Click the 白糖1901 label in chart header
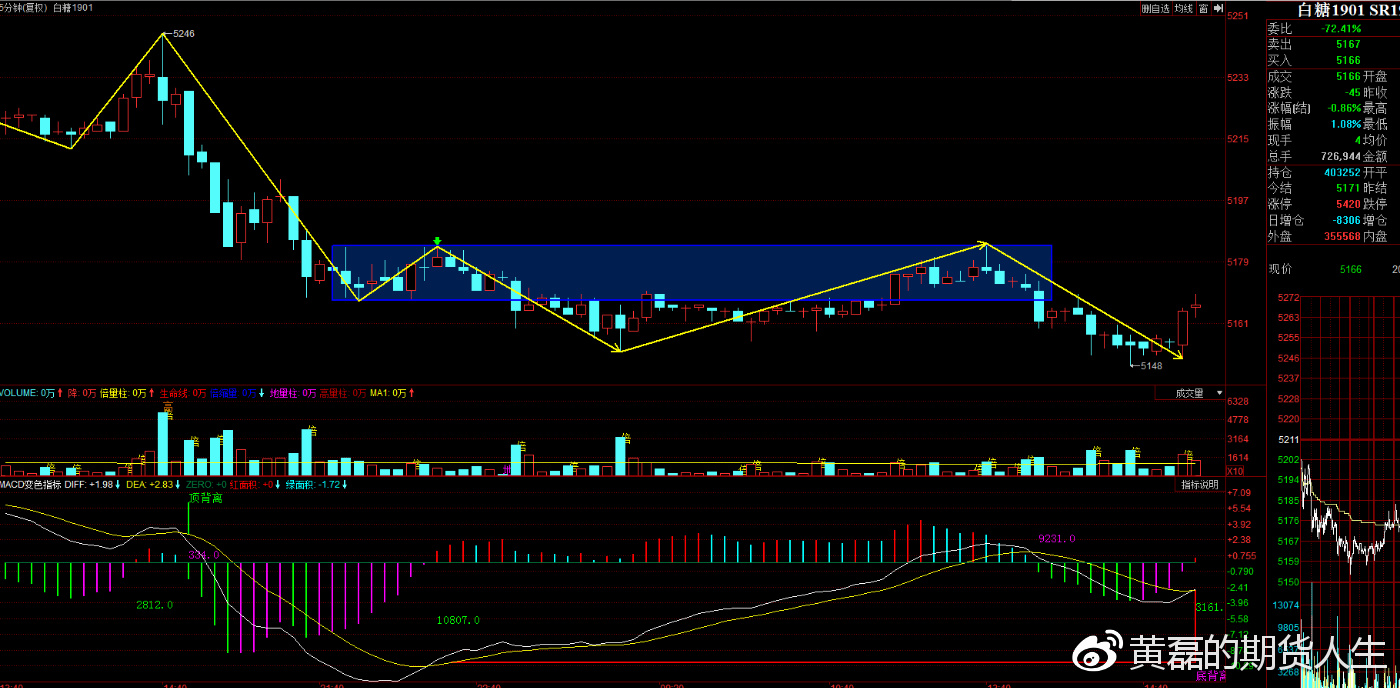The width and height of the screenshot is (1400, 688). 73,8
